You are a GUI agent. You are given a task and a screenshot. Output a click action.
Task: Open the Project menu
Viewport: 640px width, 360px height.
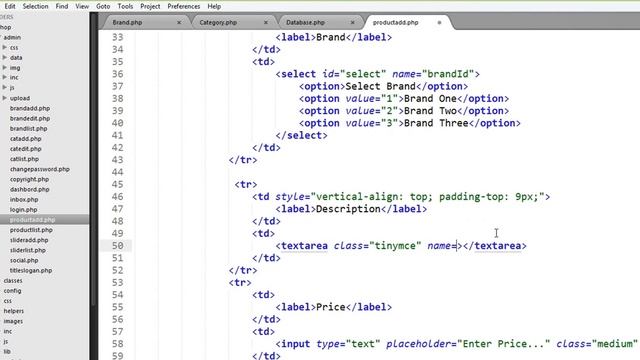(150, 7)
